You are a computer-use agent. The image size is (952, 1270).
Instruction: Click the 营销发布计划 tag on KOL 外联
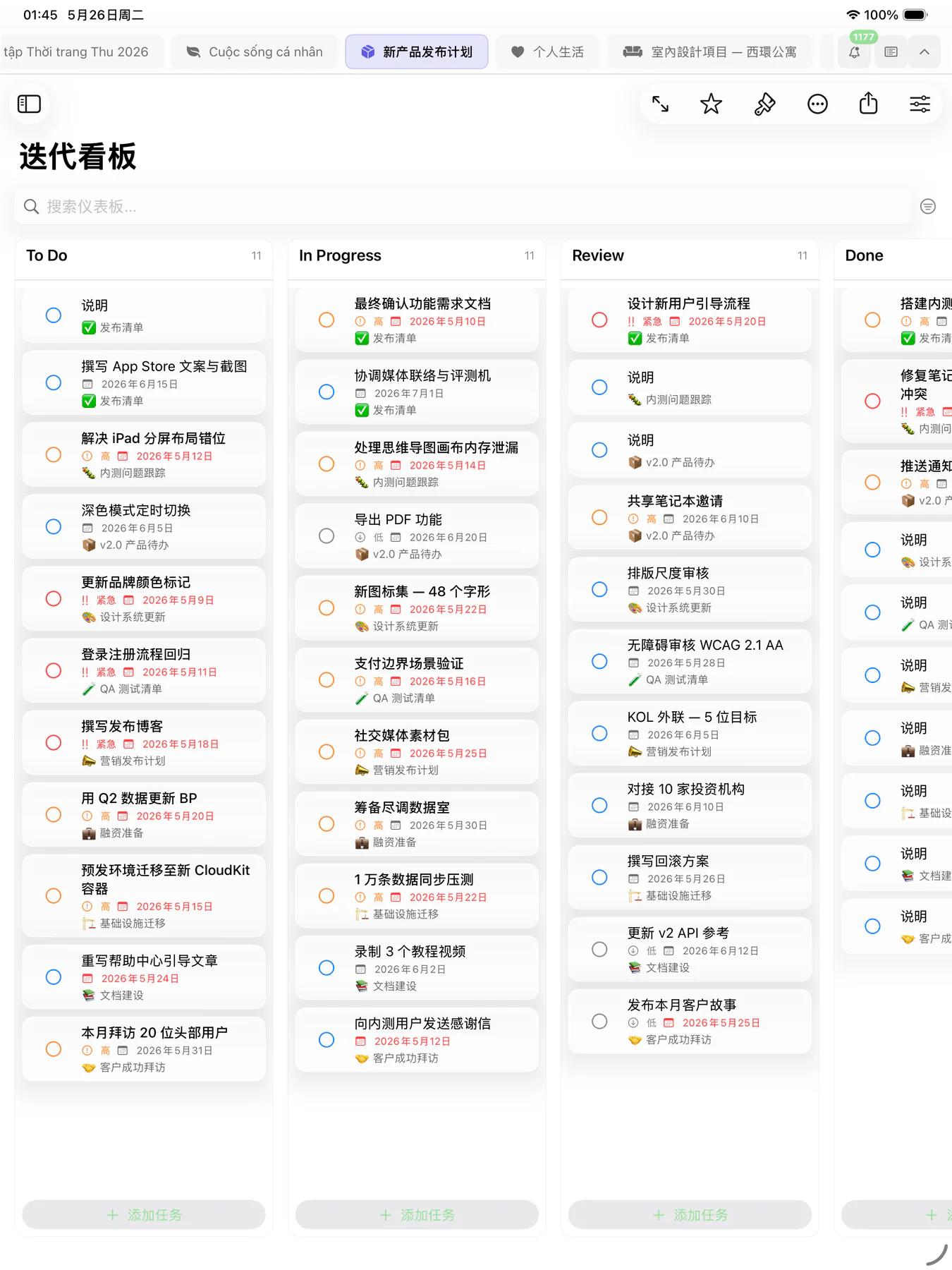click(678, 751)
